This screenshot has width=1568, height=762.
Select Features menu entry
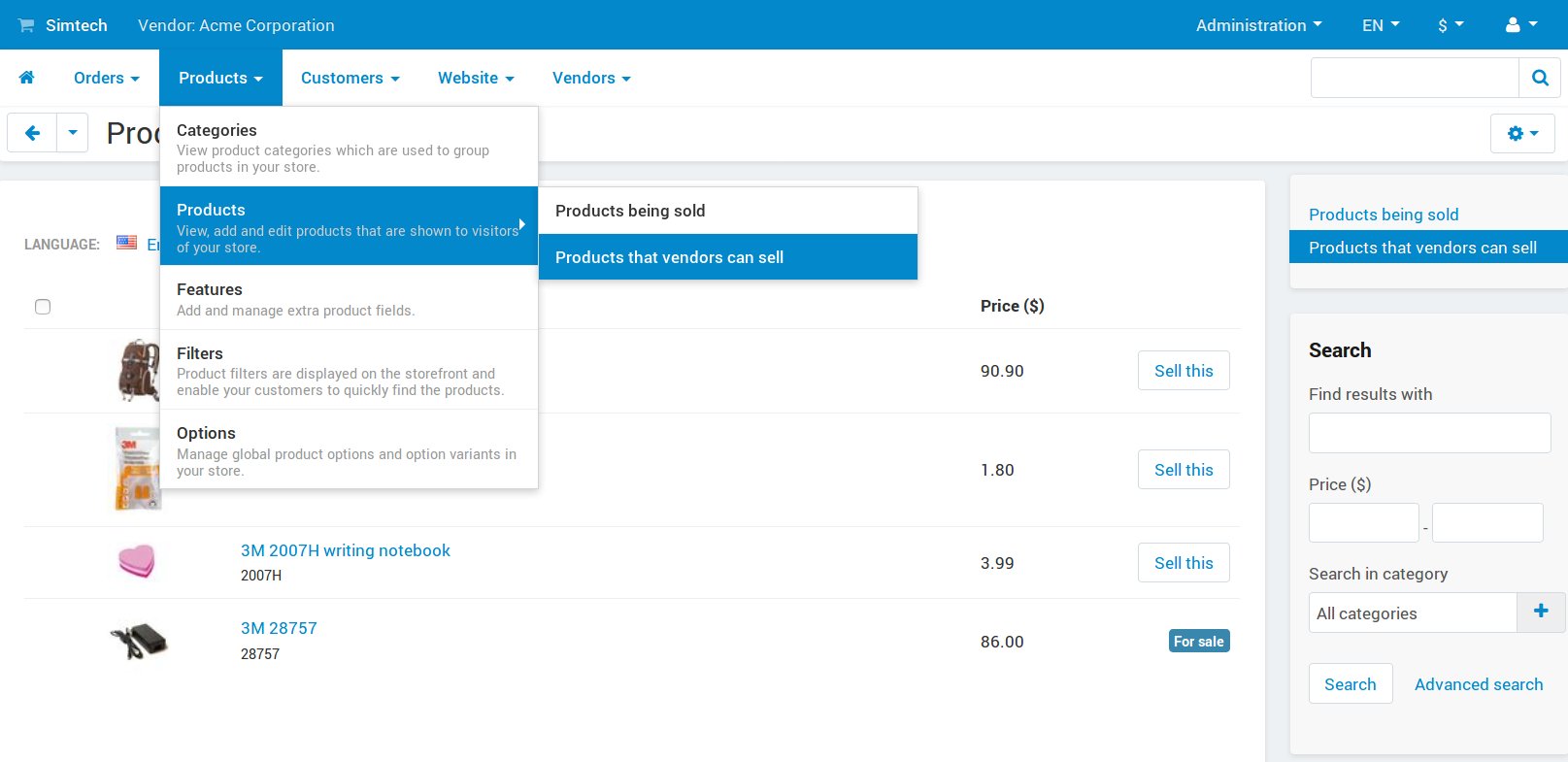coord(349,298)
